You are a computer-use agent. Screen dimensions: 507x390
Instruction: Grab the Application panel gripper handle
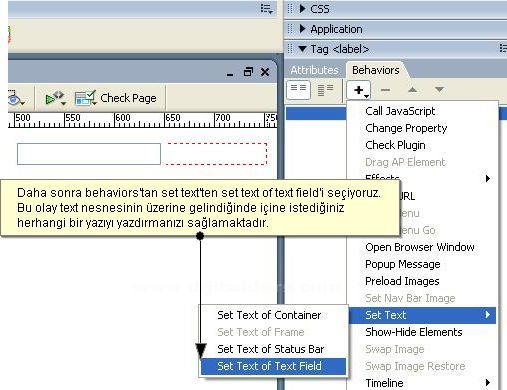coord(290,29)
